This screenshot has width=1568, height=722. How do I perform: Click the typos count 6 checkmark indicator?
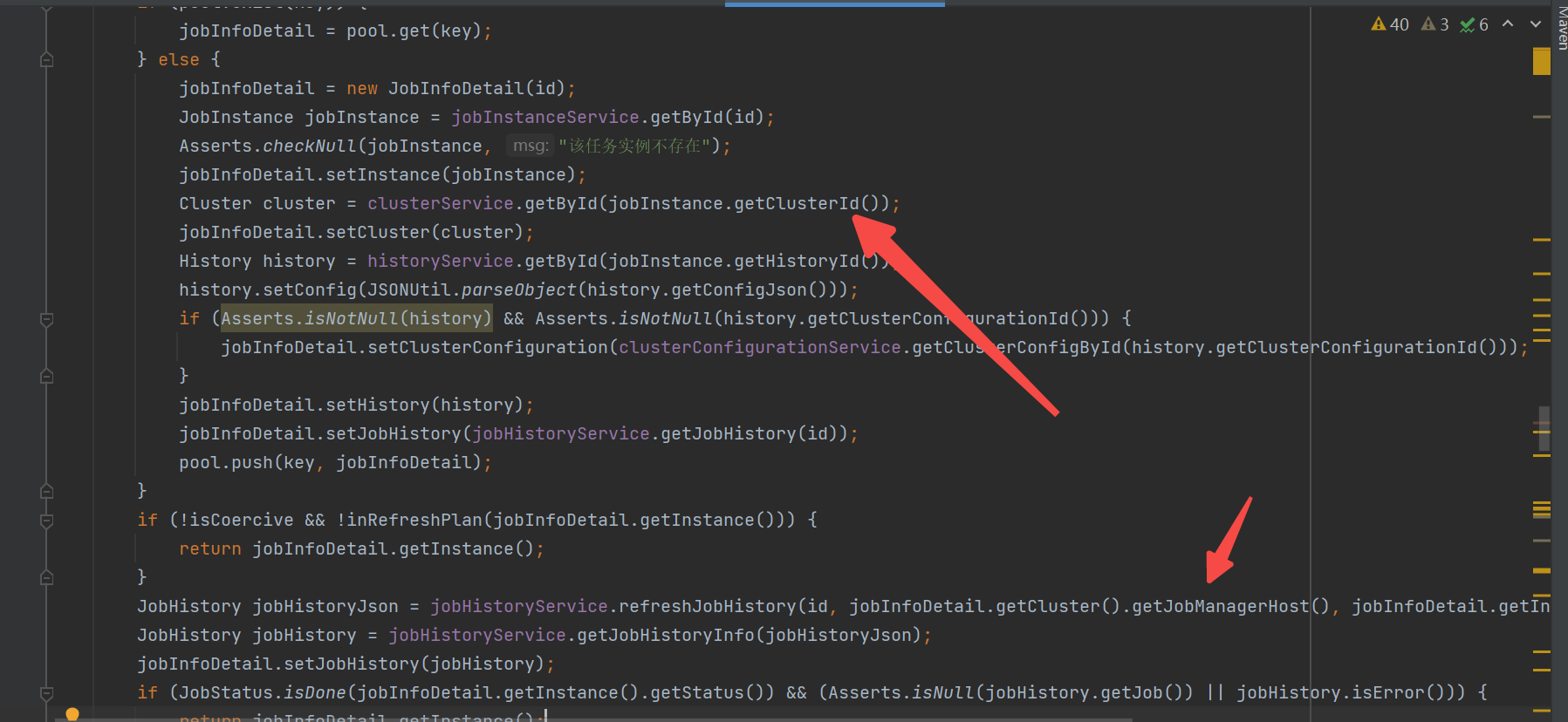point(1475,24)
